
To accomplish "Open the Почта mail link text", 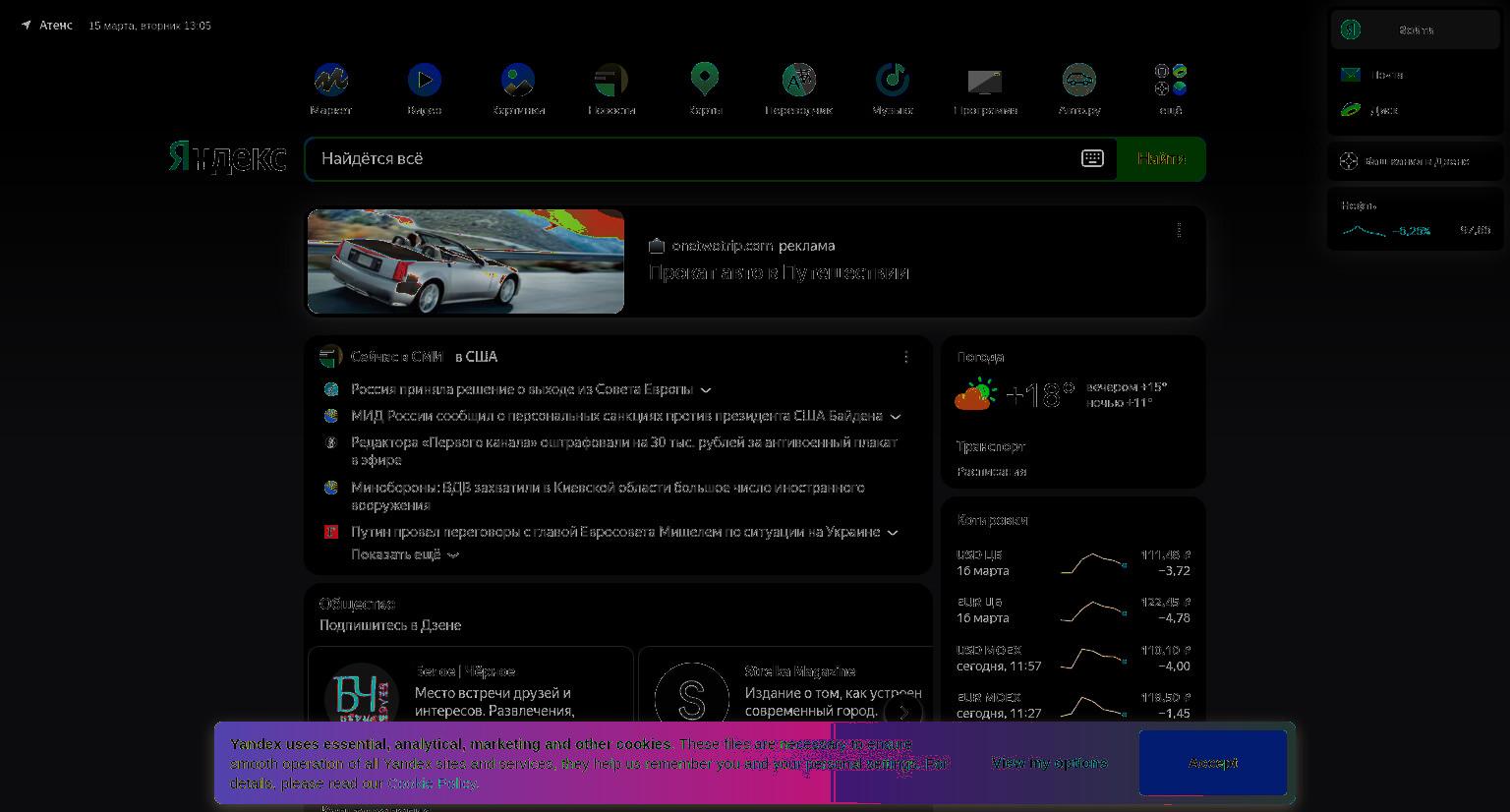I will coord(1388,75).
